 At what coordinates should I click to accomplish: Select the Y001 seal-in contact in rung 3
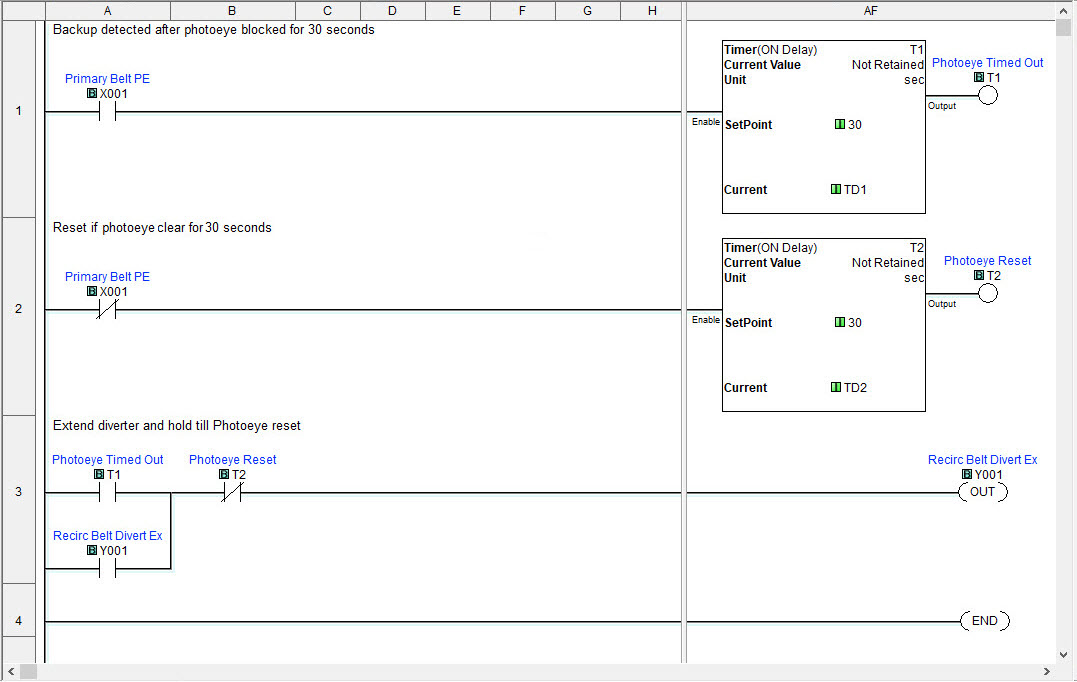pos(107,569)
